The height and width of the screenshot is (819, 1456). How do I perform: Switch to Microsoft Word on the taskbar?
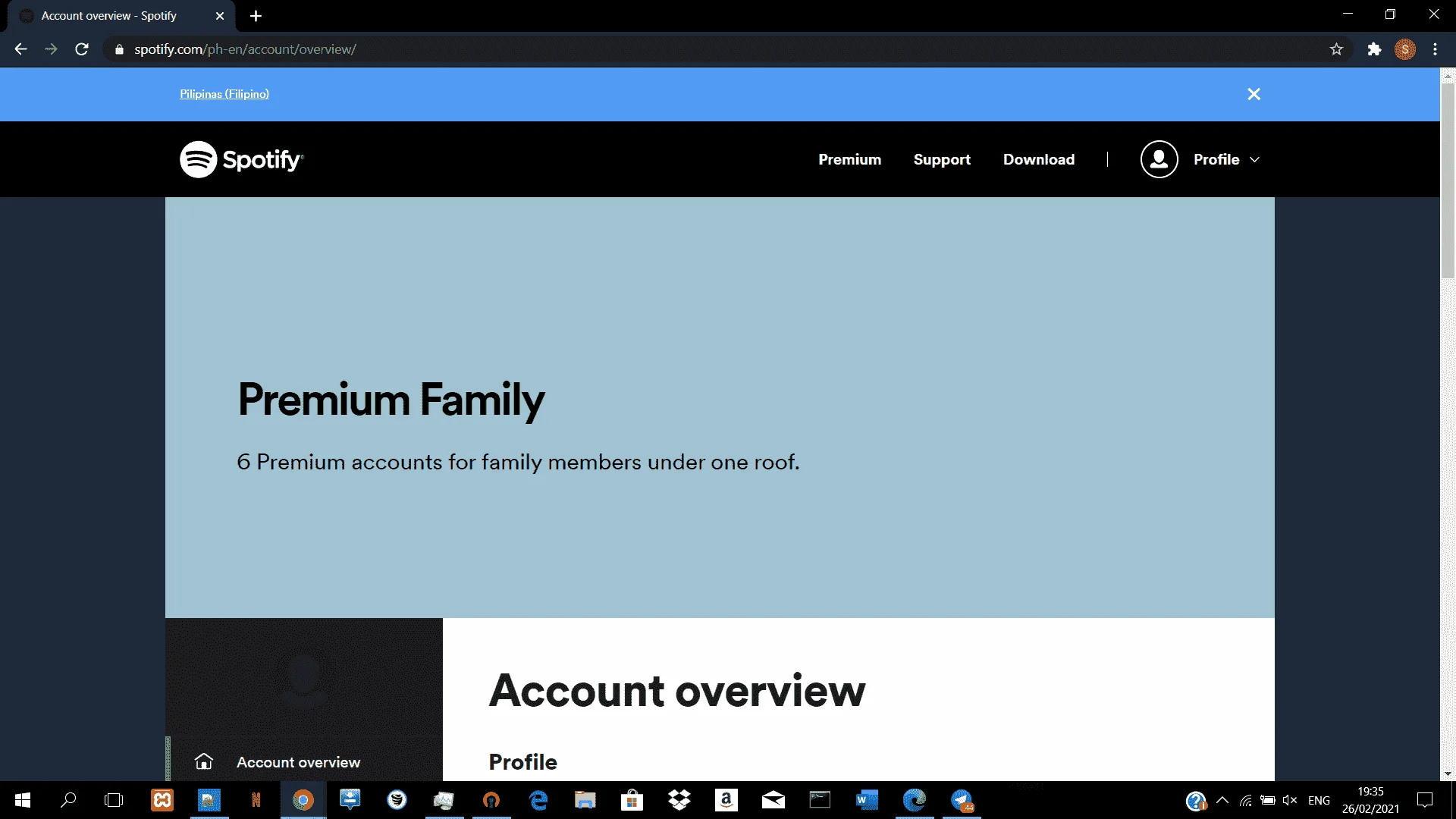[x=868, y=800]
